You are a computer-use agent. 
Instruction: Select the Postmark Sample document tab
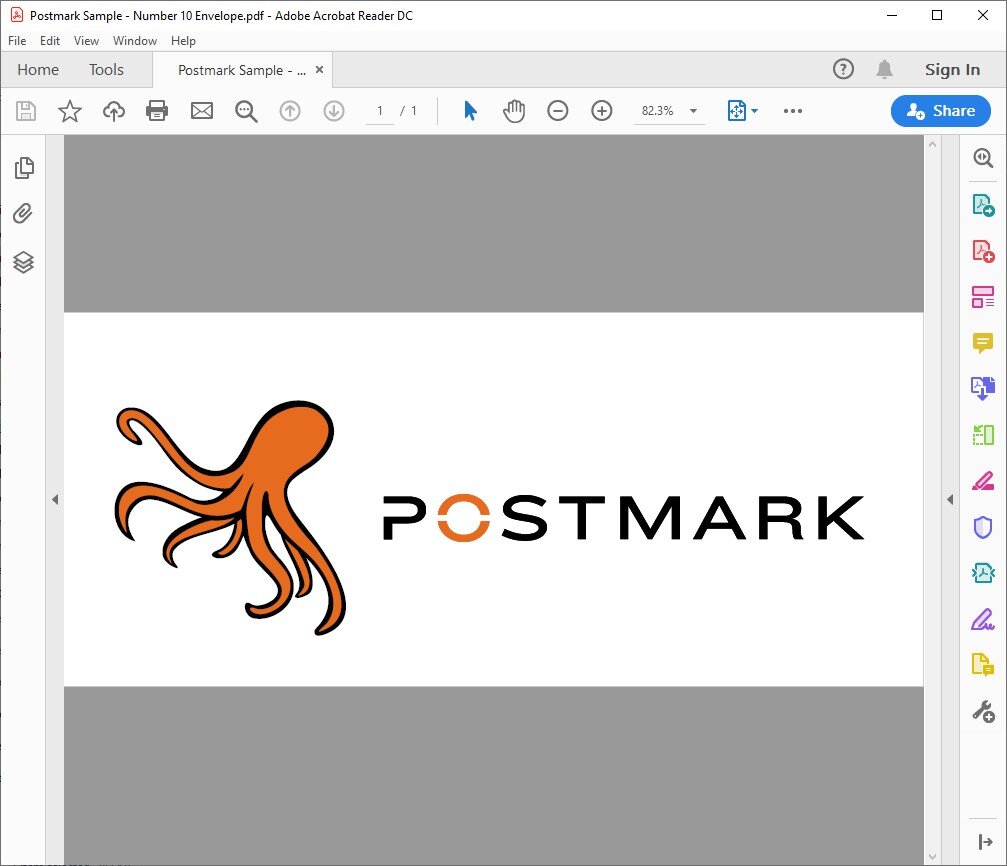click(241, 70)
